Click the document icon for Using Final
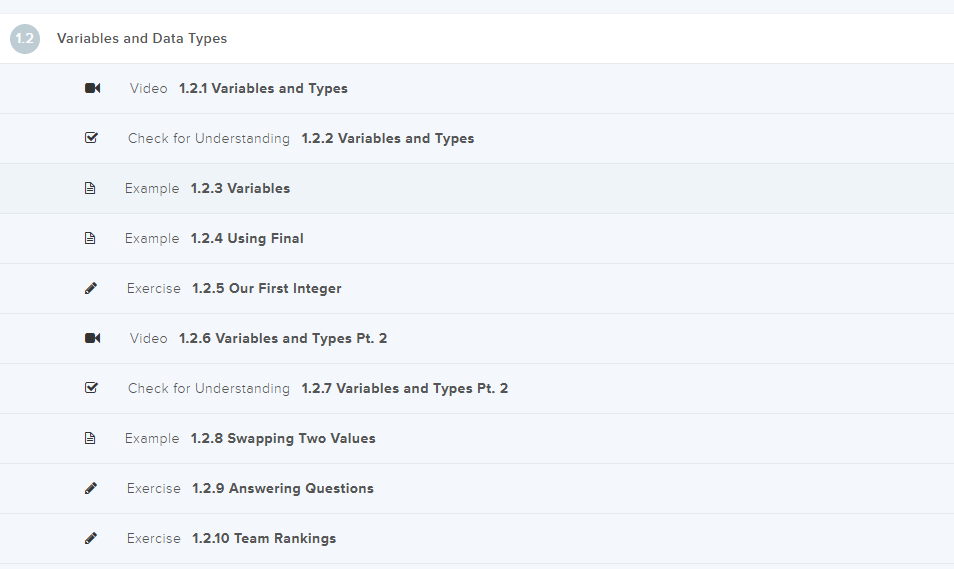This screenshot has height=569, width=954. pyautogui.click(x=90, y=238)
